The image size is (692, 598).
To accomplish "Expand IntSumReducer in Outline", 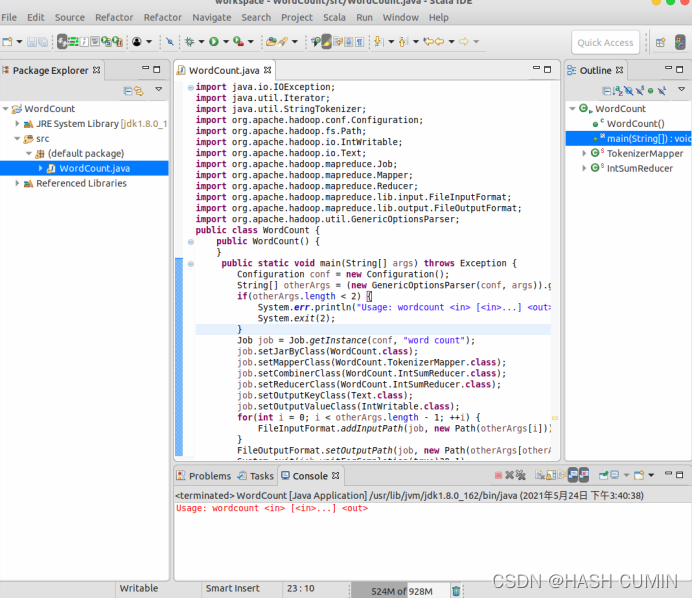I will [584, 168].
